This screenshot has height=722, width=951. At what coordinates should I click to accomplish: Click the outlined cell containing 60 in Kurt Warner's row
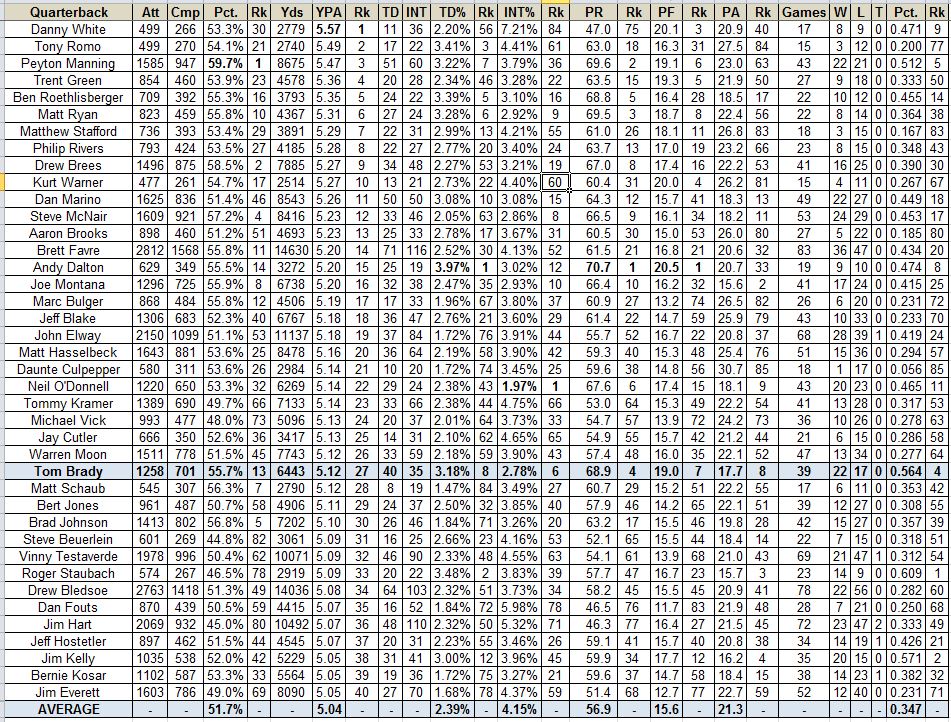click(x=555, y=182)
